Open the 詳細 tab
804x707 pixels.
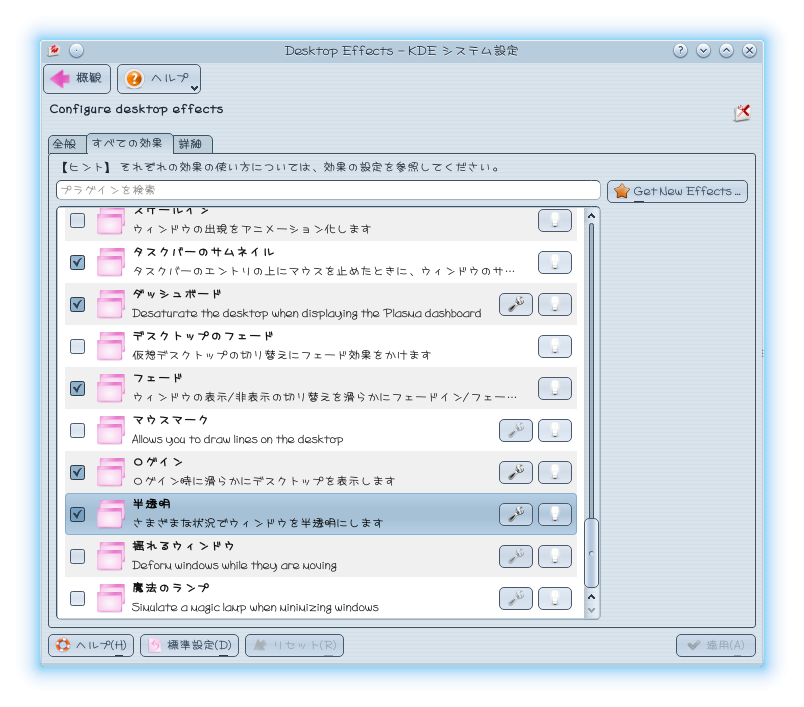[x=192, y=144]
